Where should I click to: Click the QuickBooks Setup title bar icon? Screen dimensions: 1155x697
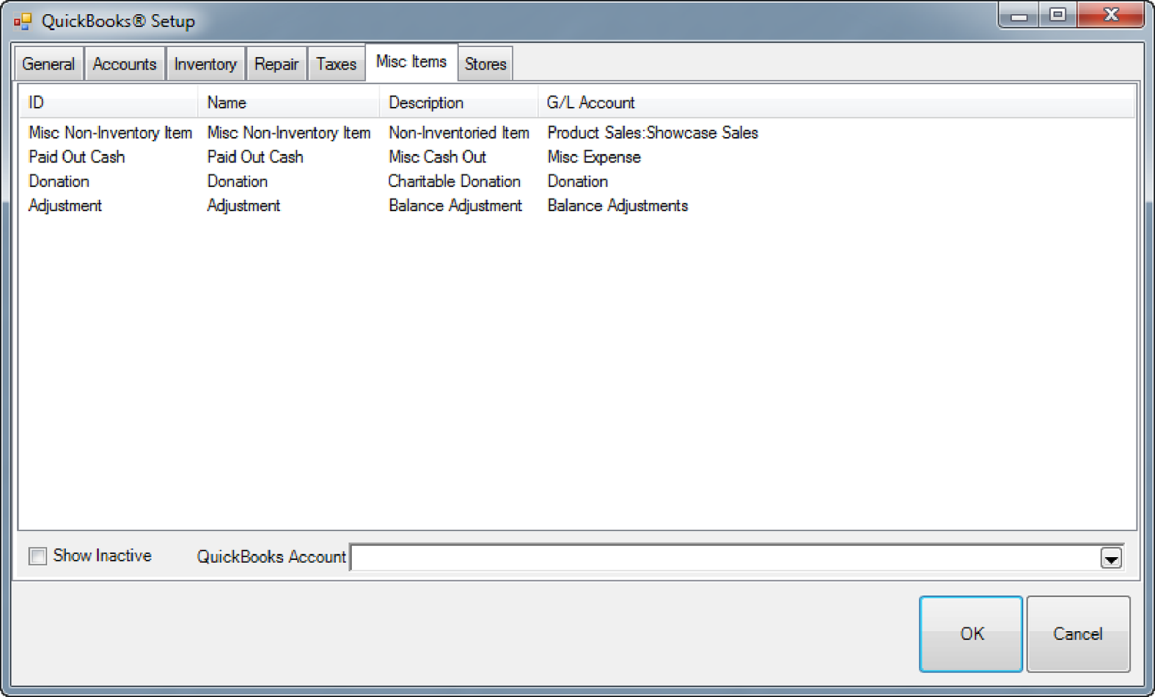[23, 21]
